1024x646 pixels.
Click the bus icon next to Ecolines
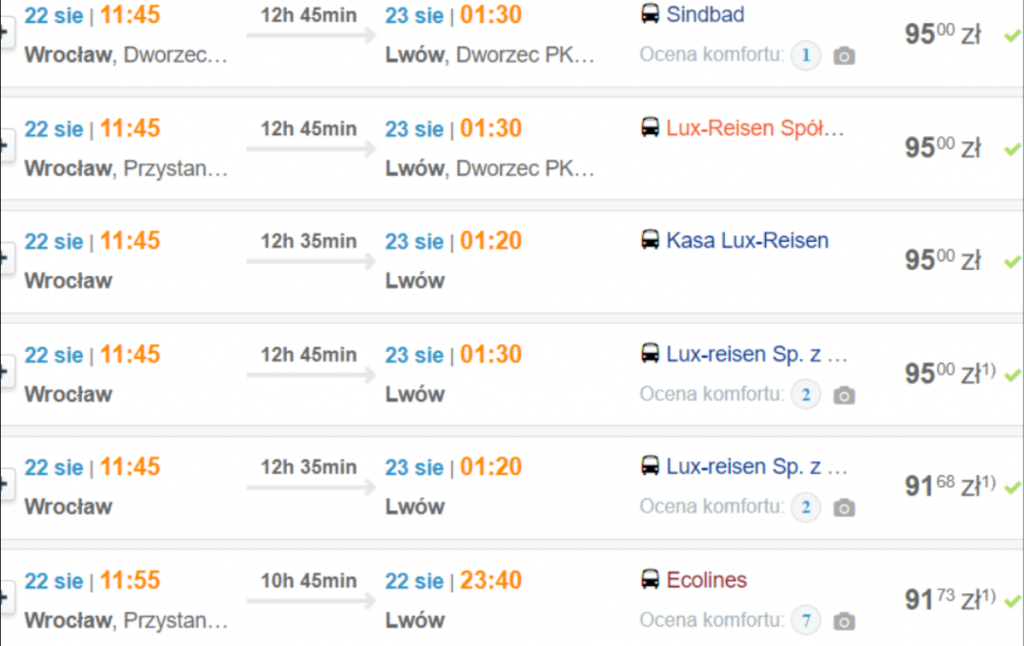point(650,580)
